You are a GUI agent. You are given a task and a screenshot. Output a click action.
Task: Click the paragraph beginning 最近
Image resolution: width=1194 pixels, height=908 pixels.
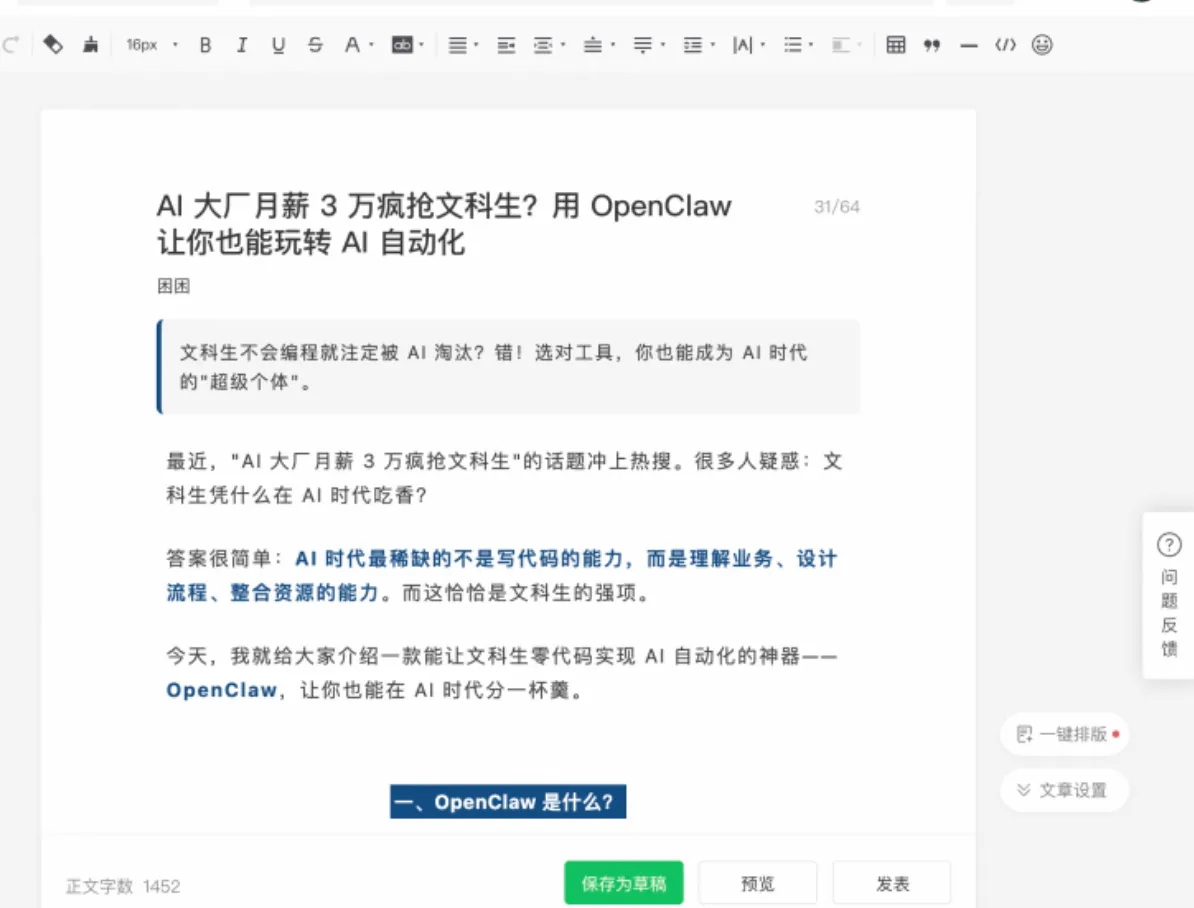click(504, 478)
